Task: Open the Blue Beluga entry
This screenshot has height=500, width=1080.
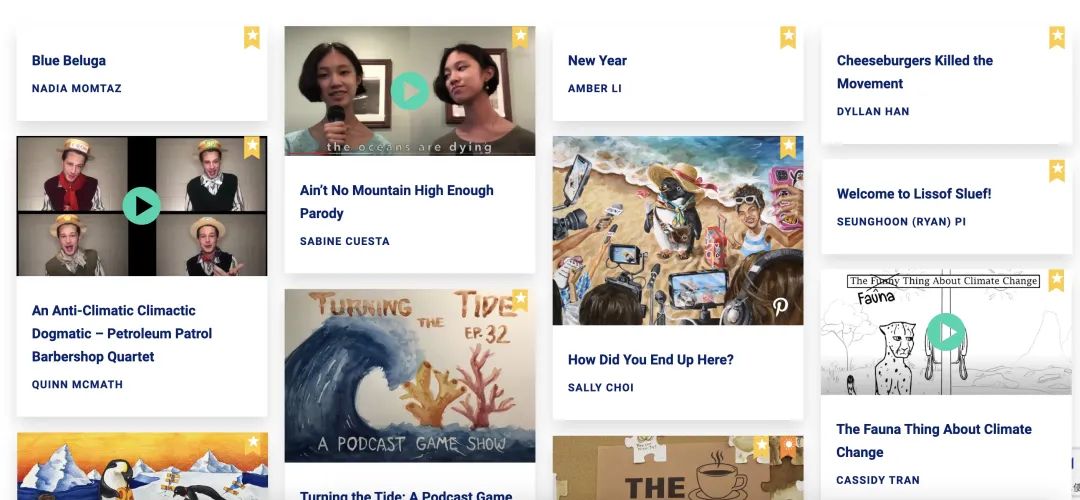Action: pyautogui.click(x=69, y=61)
